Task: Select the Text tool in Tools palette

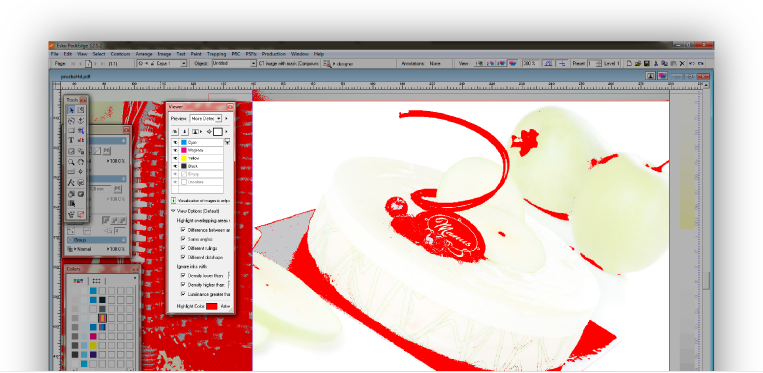Action: (x=71, y=140)
